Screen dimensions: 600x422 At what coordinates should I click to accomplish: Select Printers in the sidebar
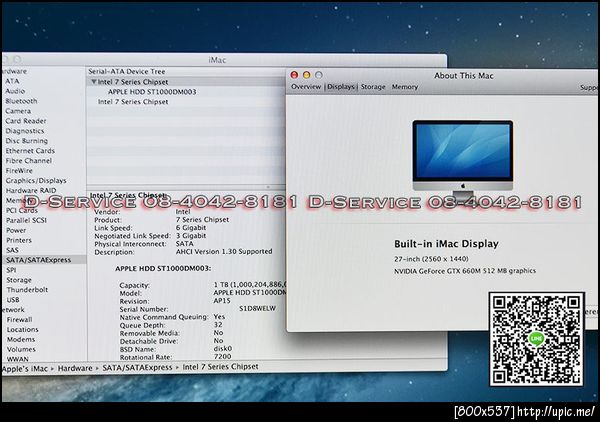19,240
